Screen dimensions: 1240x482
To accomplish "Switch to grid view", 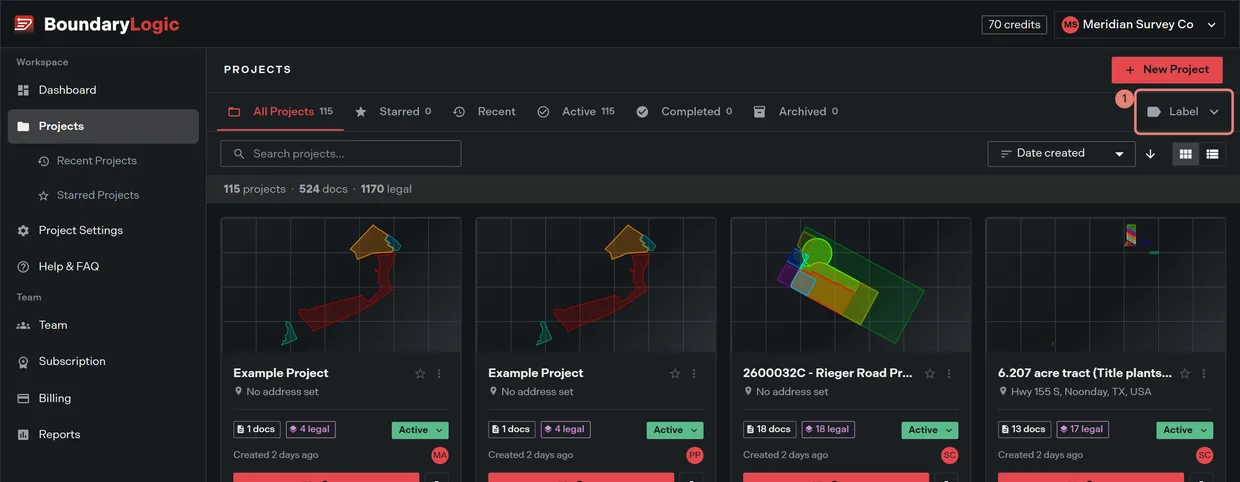I will [x=1186, y=154].
